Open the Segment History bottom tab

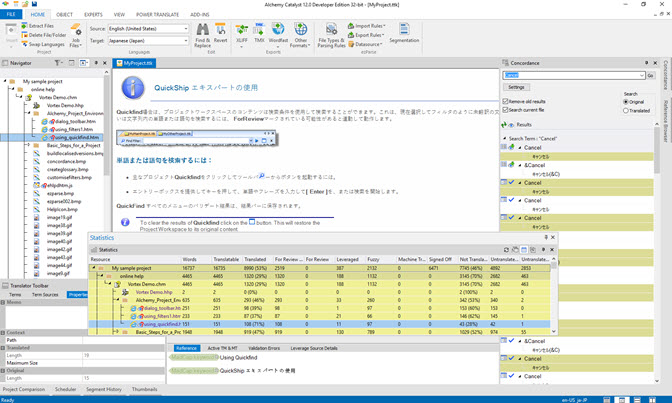coord(104,389)
